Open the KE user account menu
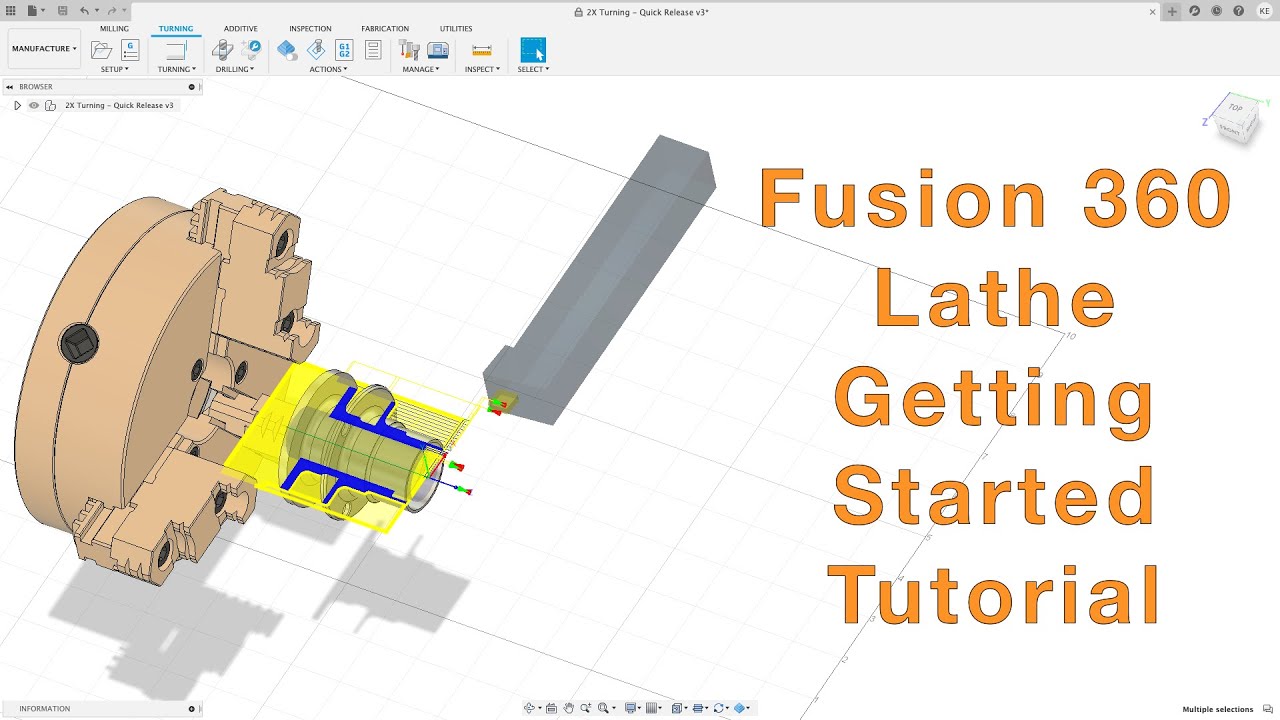This screenshot has width=1280, height=720. coord(1265,11)
